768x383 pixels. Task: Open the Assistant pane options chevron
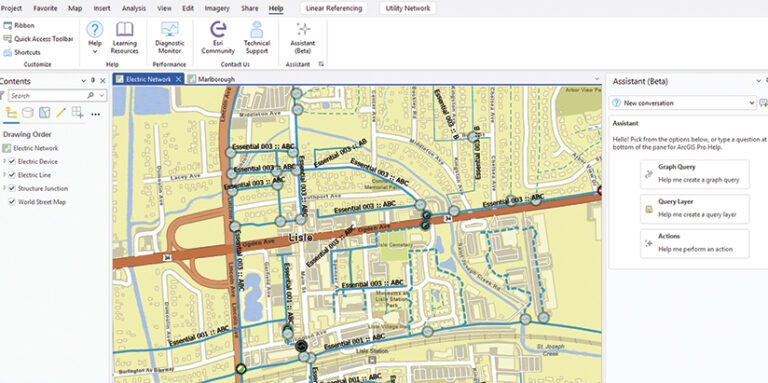(x=758, y=81)
